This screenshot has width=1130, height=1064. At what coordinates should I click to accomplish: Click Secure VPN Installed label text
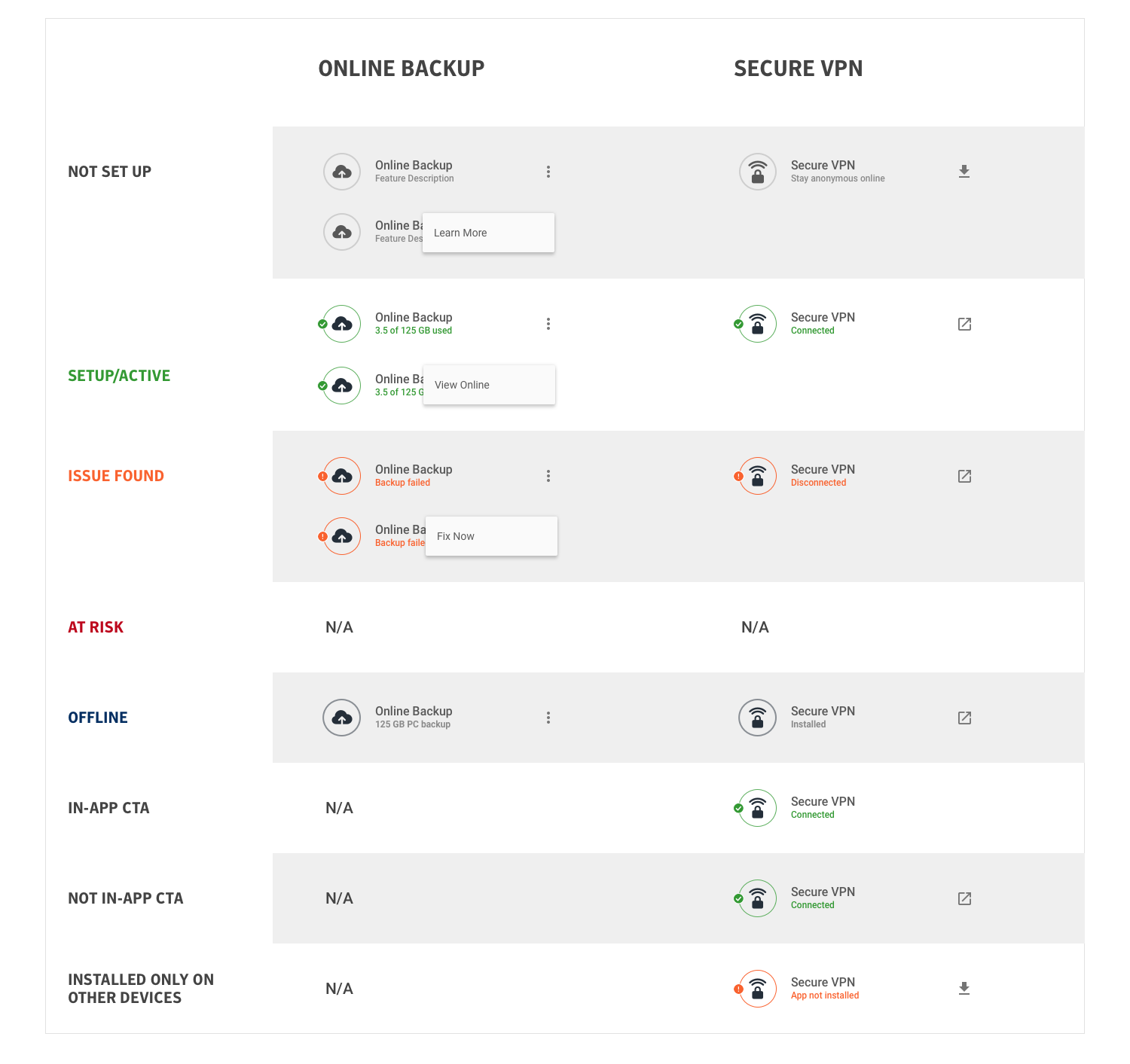tap(822, 717)
